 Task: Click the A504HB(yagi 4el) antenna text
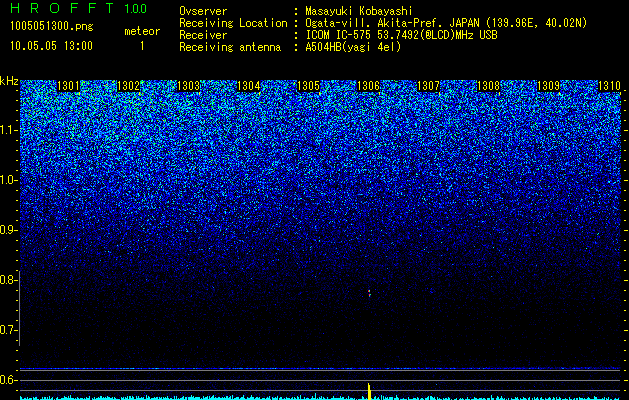pyautogui.click(x=353, y=47)
